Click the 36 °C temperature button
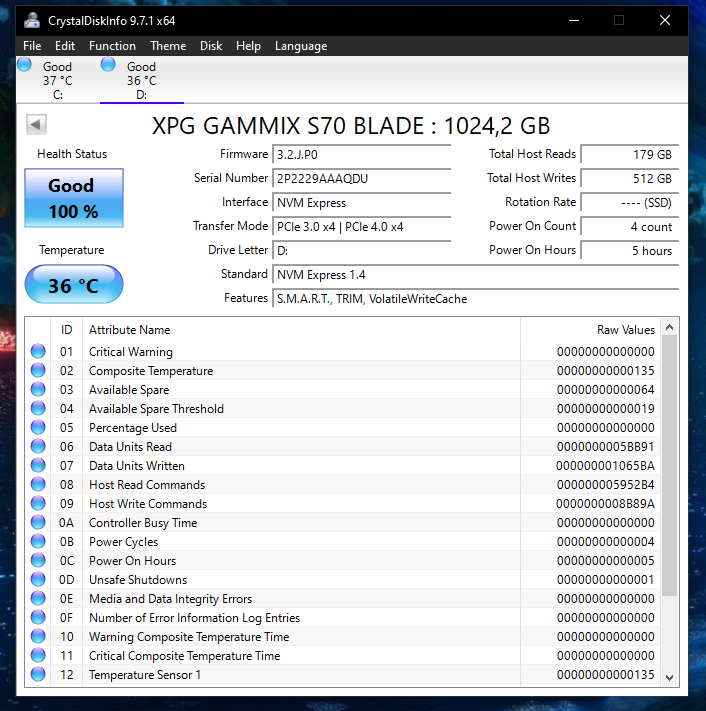The height and width of the screenshot is (711, 706). coord(74,285)
